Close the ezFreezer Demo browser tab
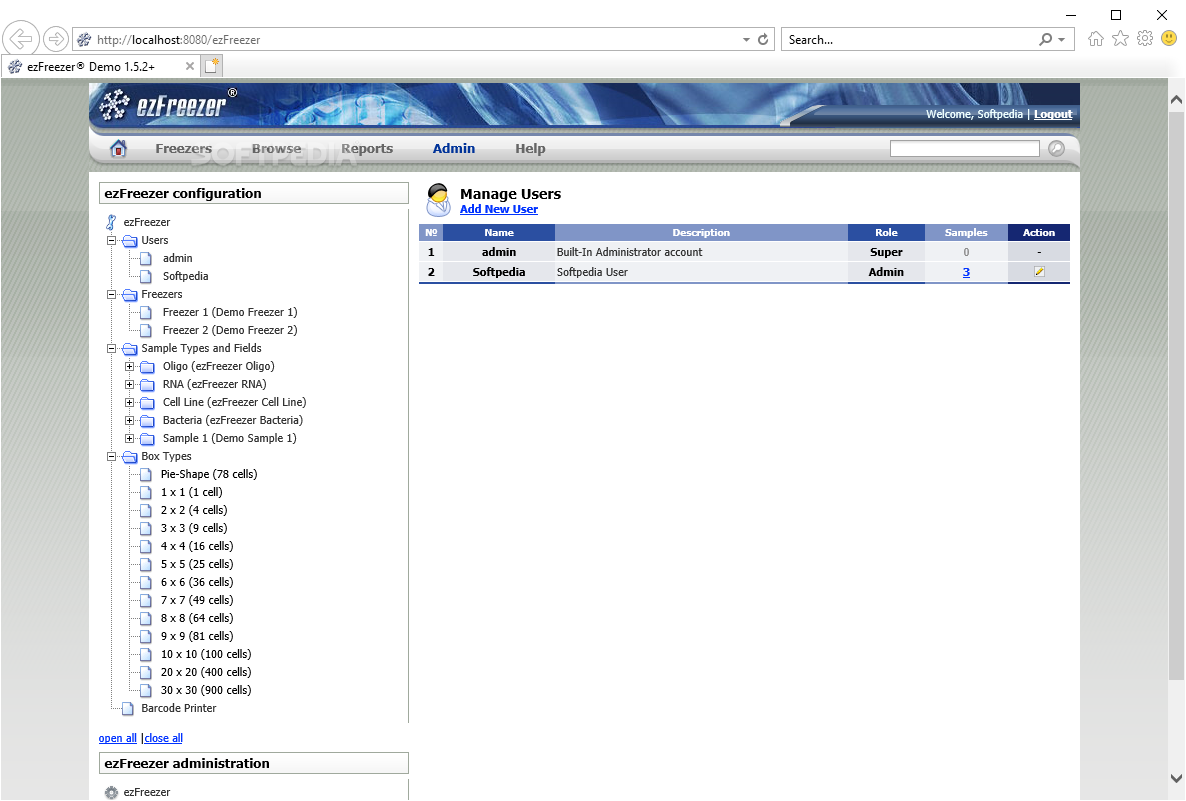 click(x=190, y=66)
